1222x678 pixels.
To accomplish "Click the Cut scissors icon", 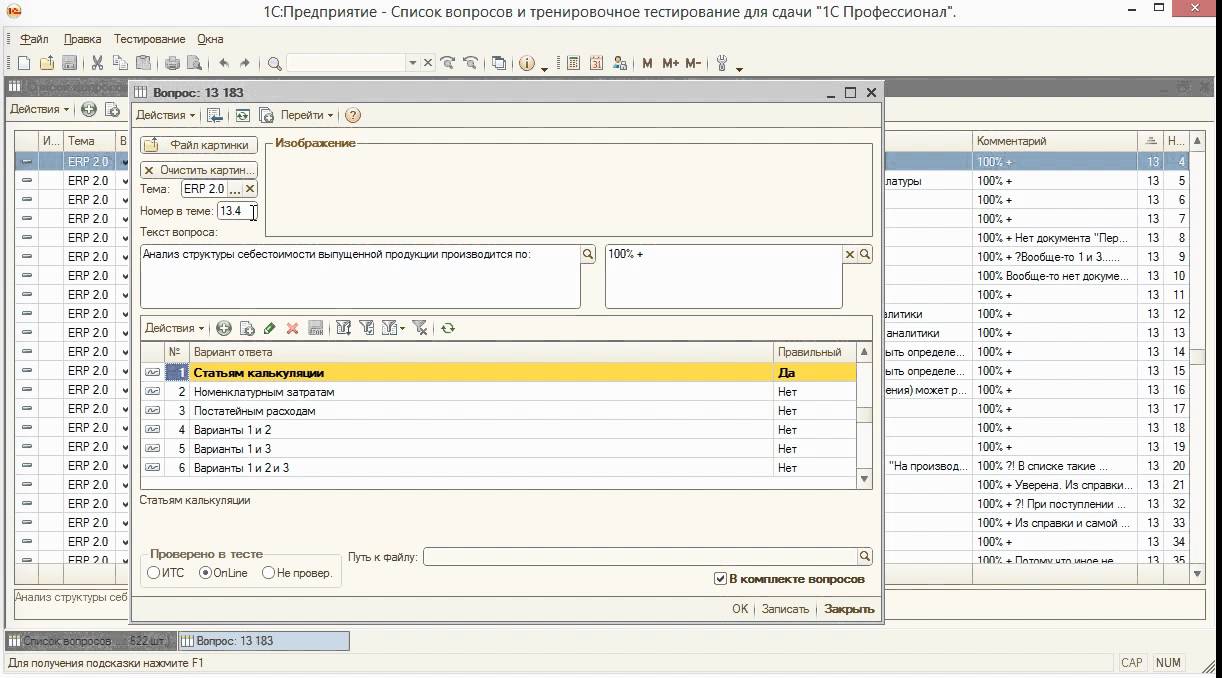I will (x=97, y=63).
